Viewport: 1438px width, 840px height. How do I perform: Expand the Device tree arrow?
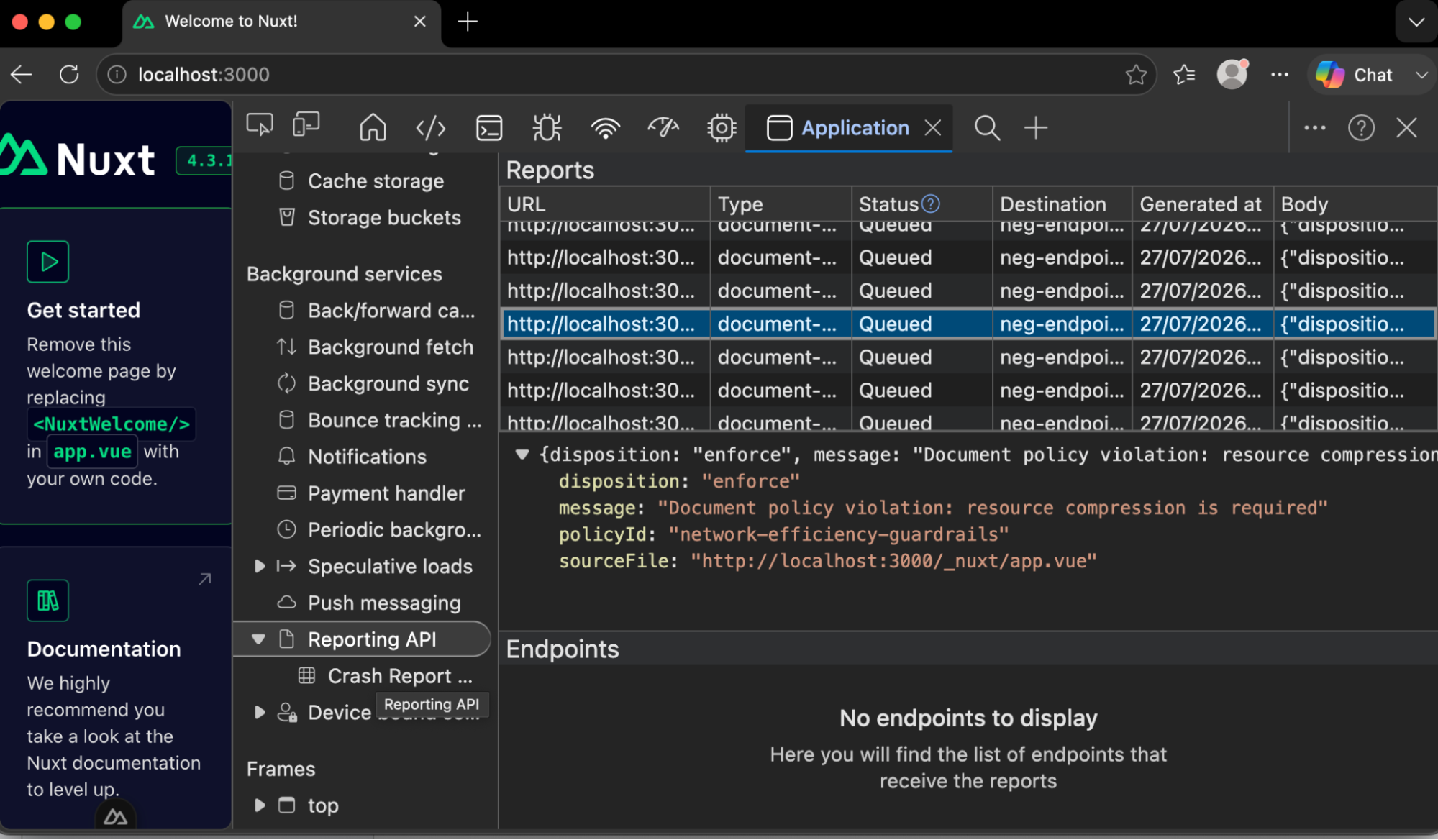260,713
